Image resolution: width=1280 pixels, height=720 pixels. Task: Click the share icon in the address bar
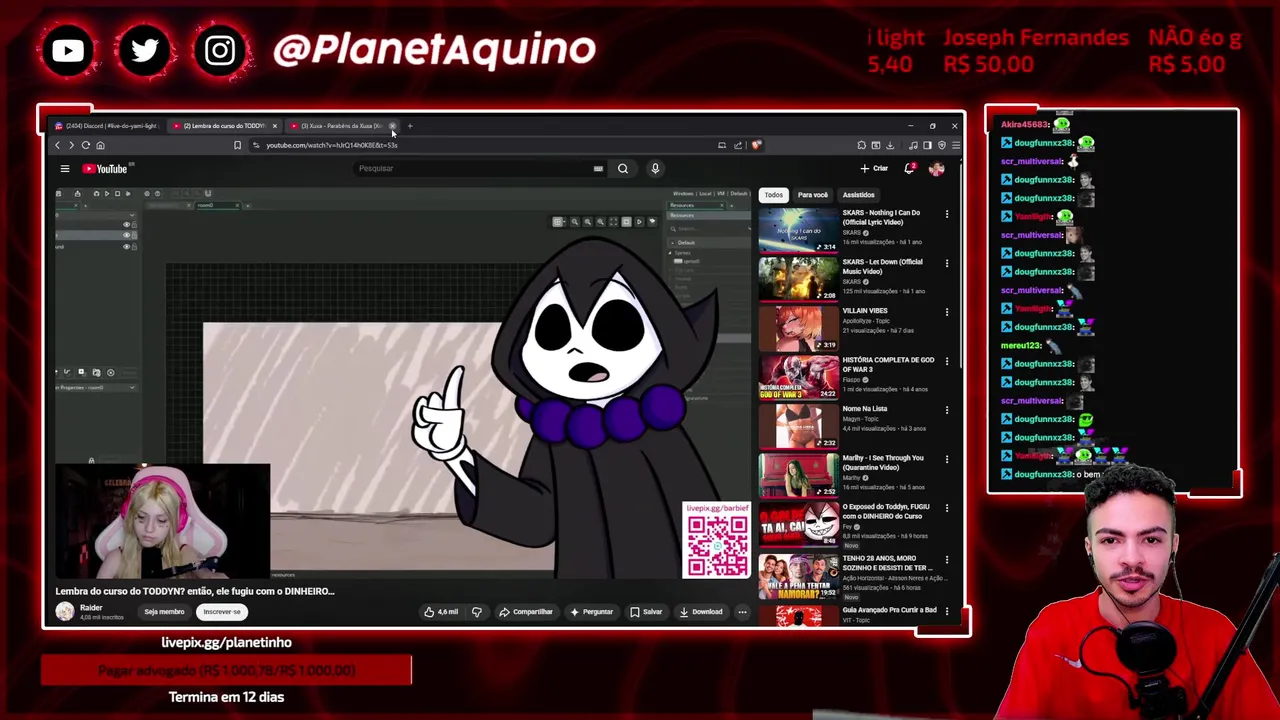[739, 146]
